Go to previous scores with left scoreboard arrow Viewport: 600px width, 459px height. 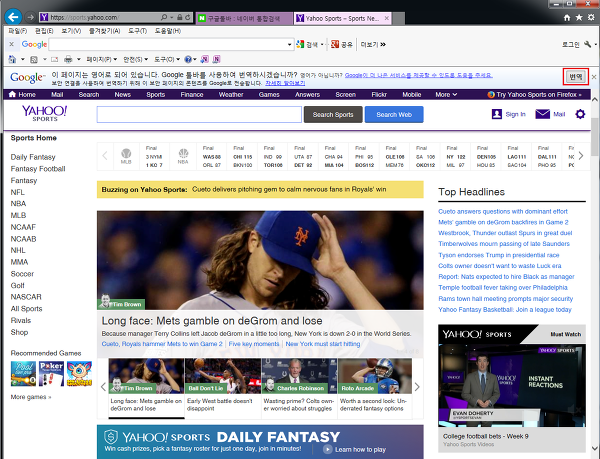(105, 156)
